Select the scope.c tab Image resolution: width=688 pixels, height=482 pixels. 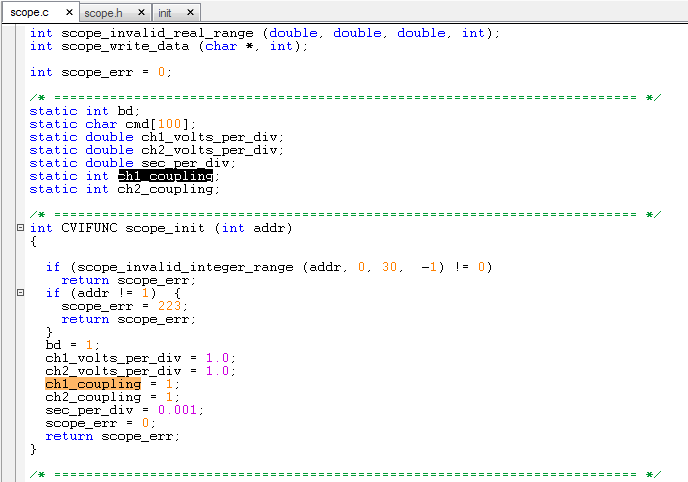30,13
